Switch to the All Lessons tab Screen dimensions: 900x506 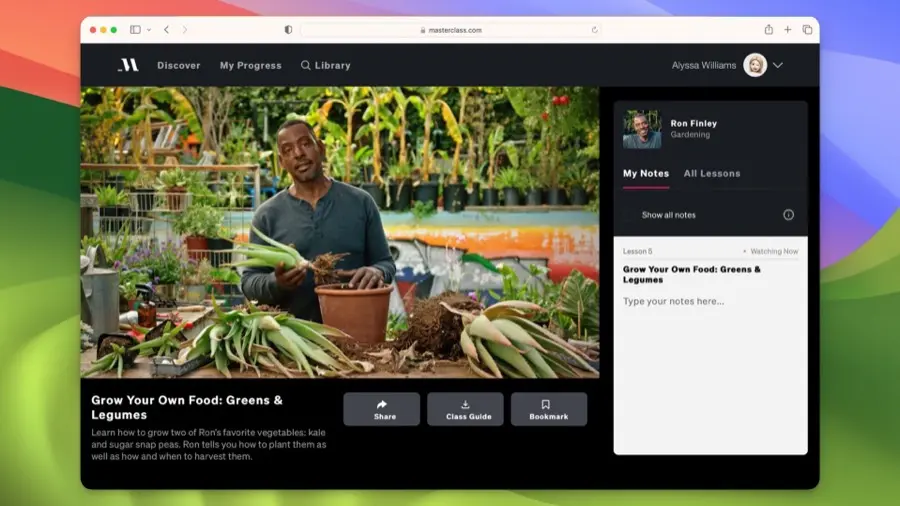coord(712,173)
